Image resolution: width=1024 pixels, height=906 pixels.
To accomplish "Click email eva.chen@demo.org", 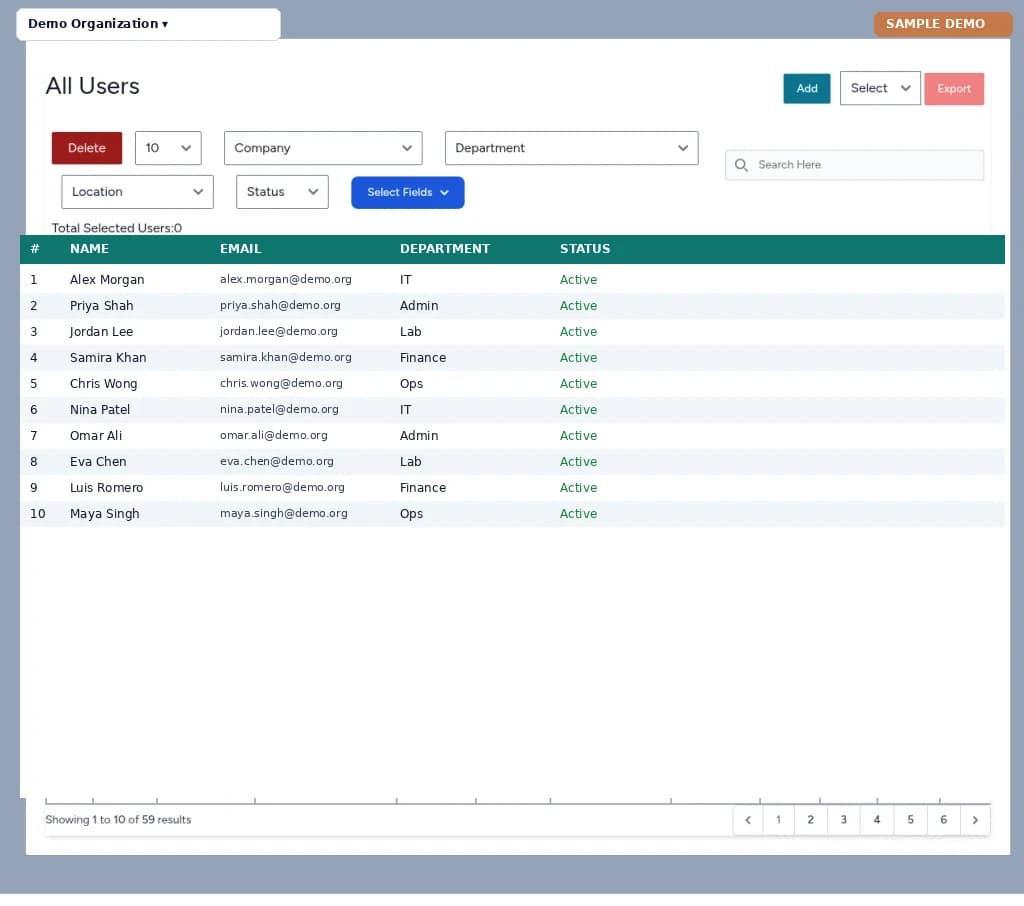I will coord(276,461).
